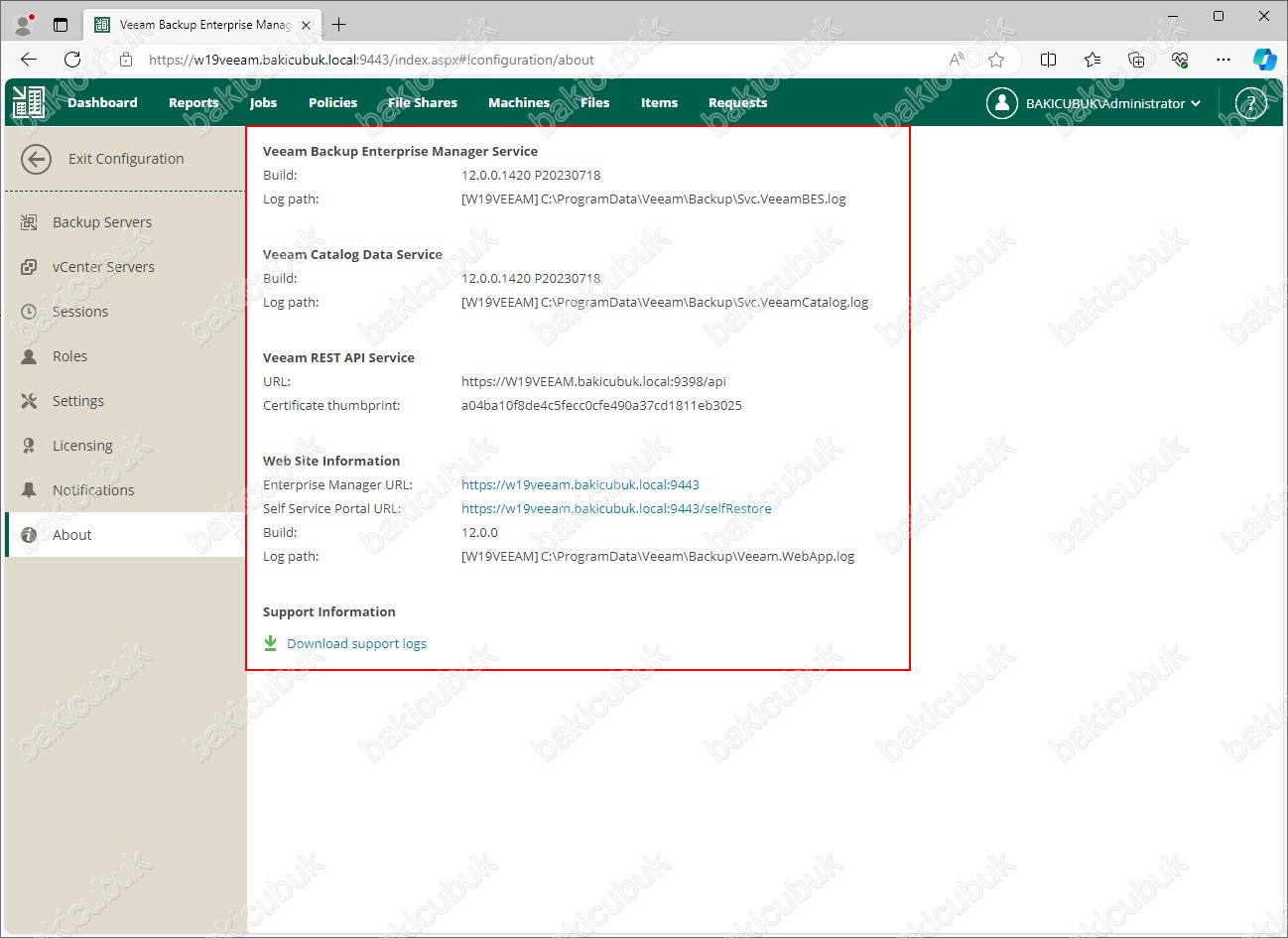This screenshot has height=938, width=1288.
Task: Open the Machines tab
Action: (x=519, y=102)
